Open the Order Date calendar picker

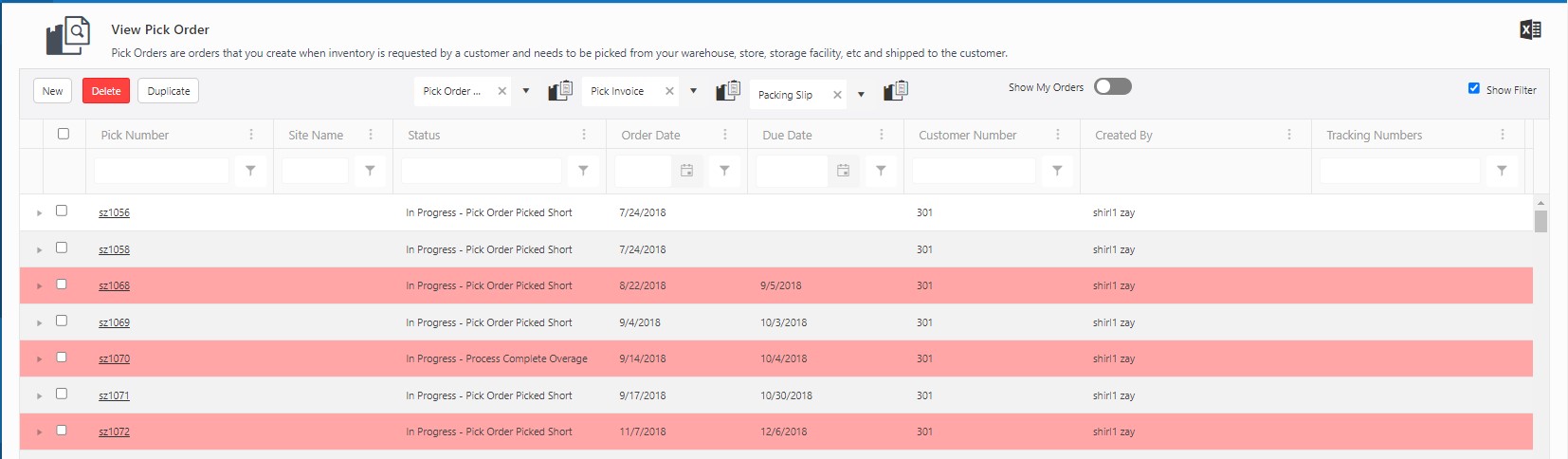tap(687, 171)
